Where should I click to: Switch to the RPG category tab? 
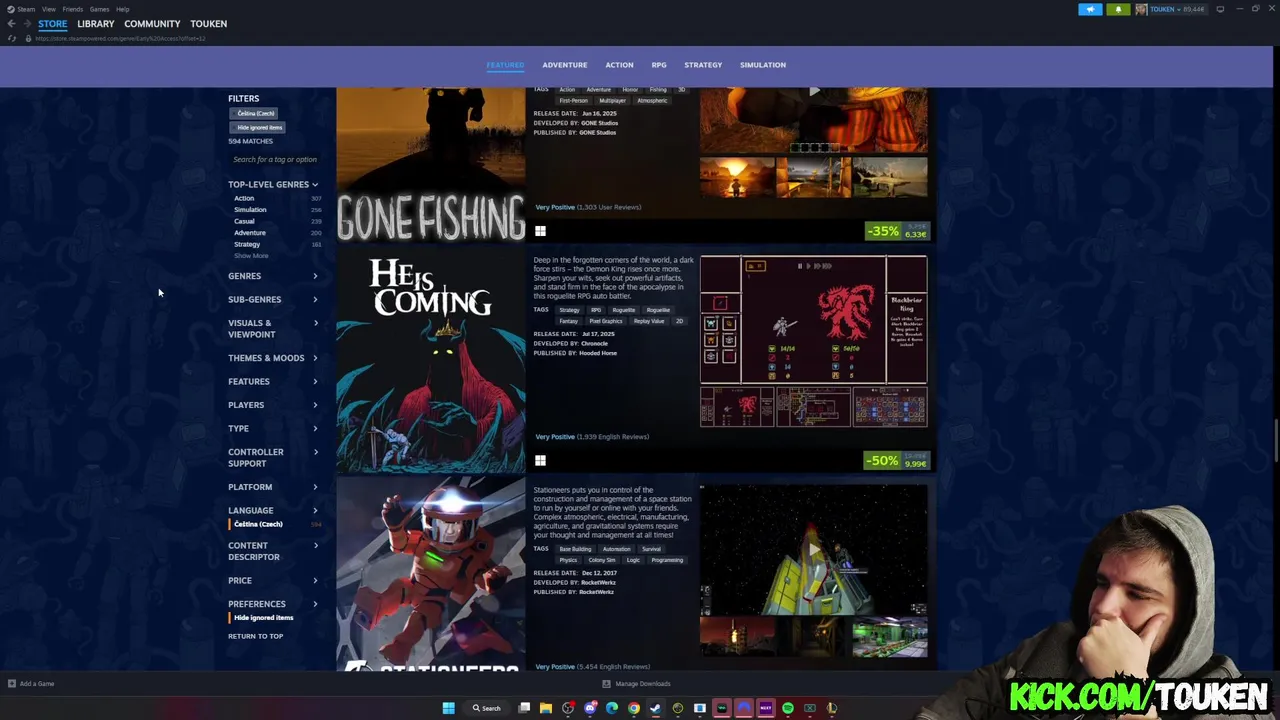coord(659,65)
